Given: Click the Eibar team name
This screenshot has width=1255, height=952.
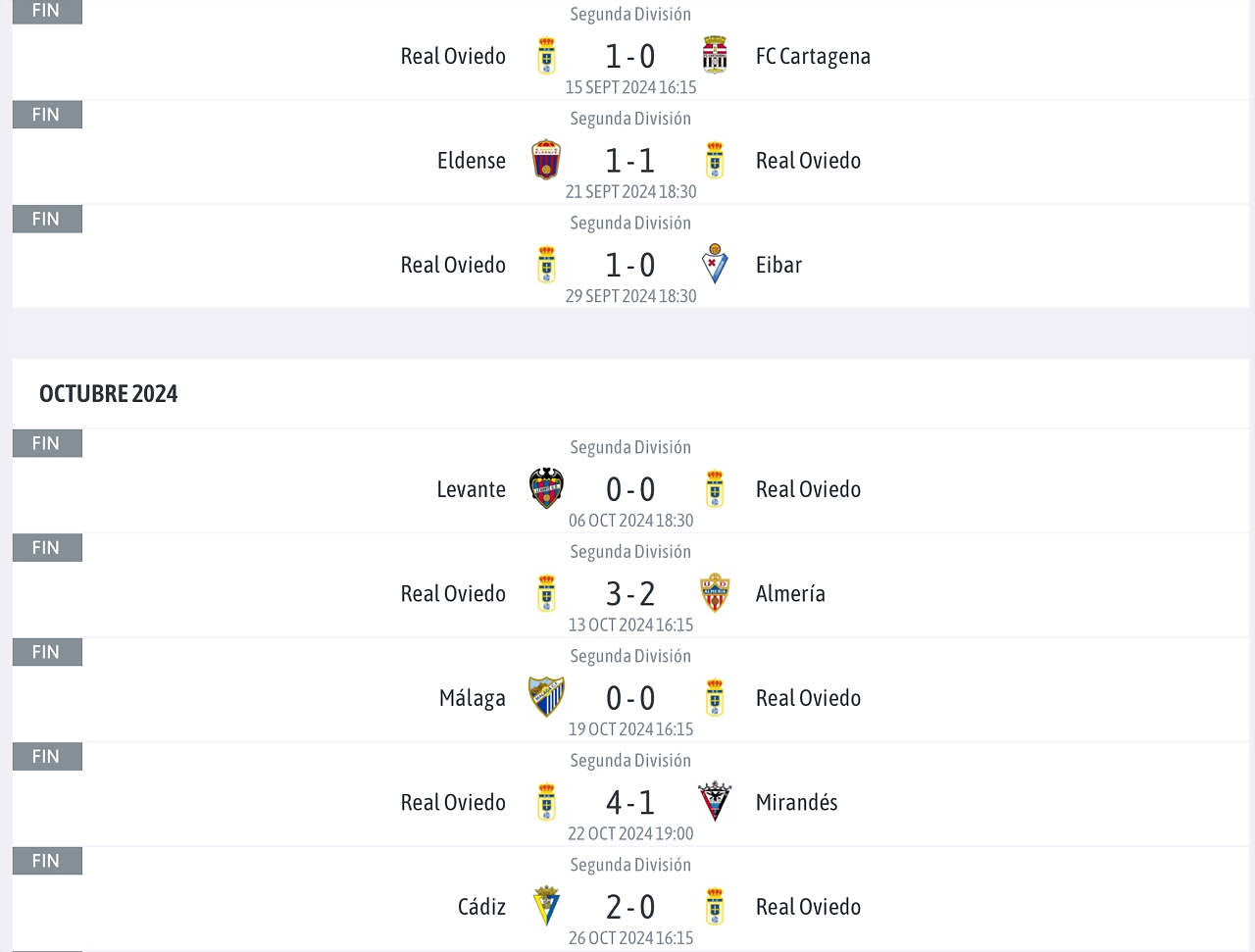Looking at the screenshot, I should pyautogui.click(x=778, y=265).
